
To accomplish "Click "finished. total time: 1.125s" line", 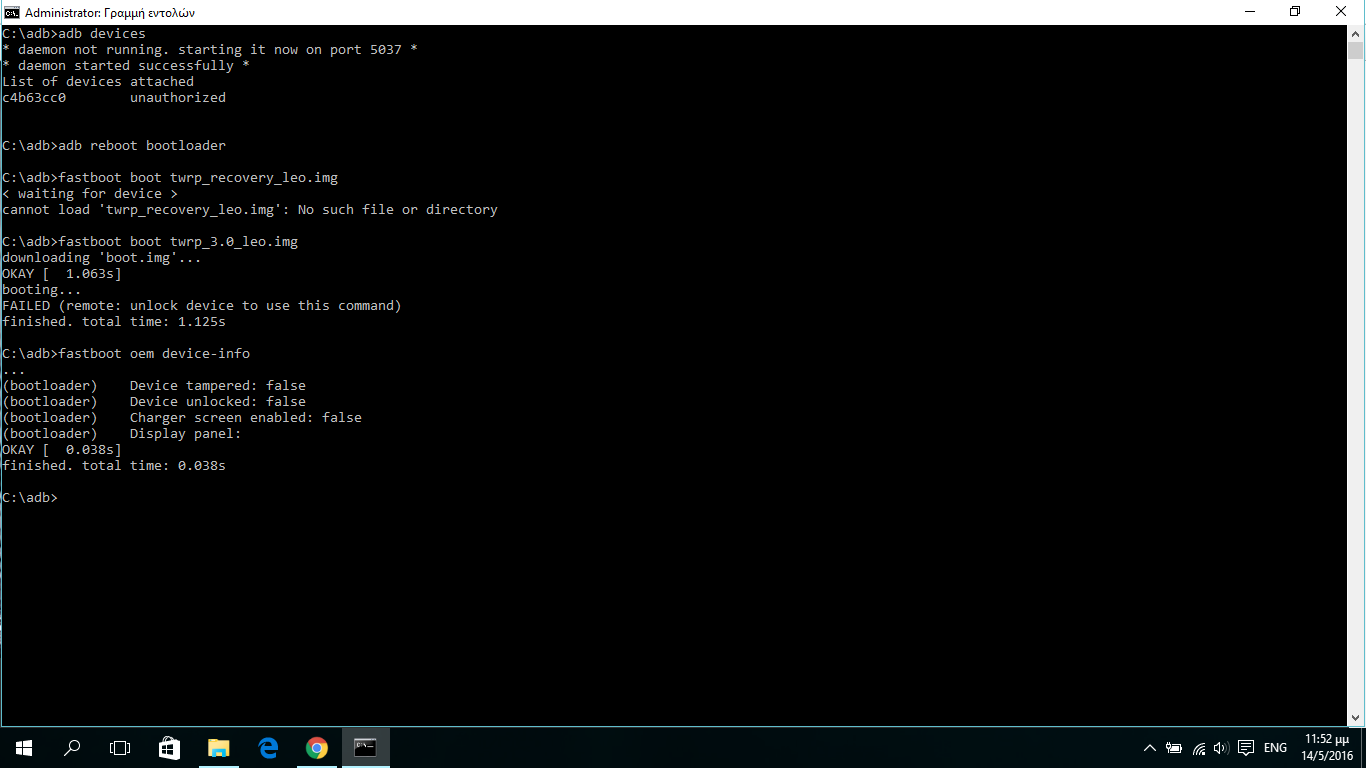I will click(x=114, y=322).
